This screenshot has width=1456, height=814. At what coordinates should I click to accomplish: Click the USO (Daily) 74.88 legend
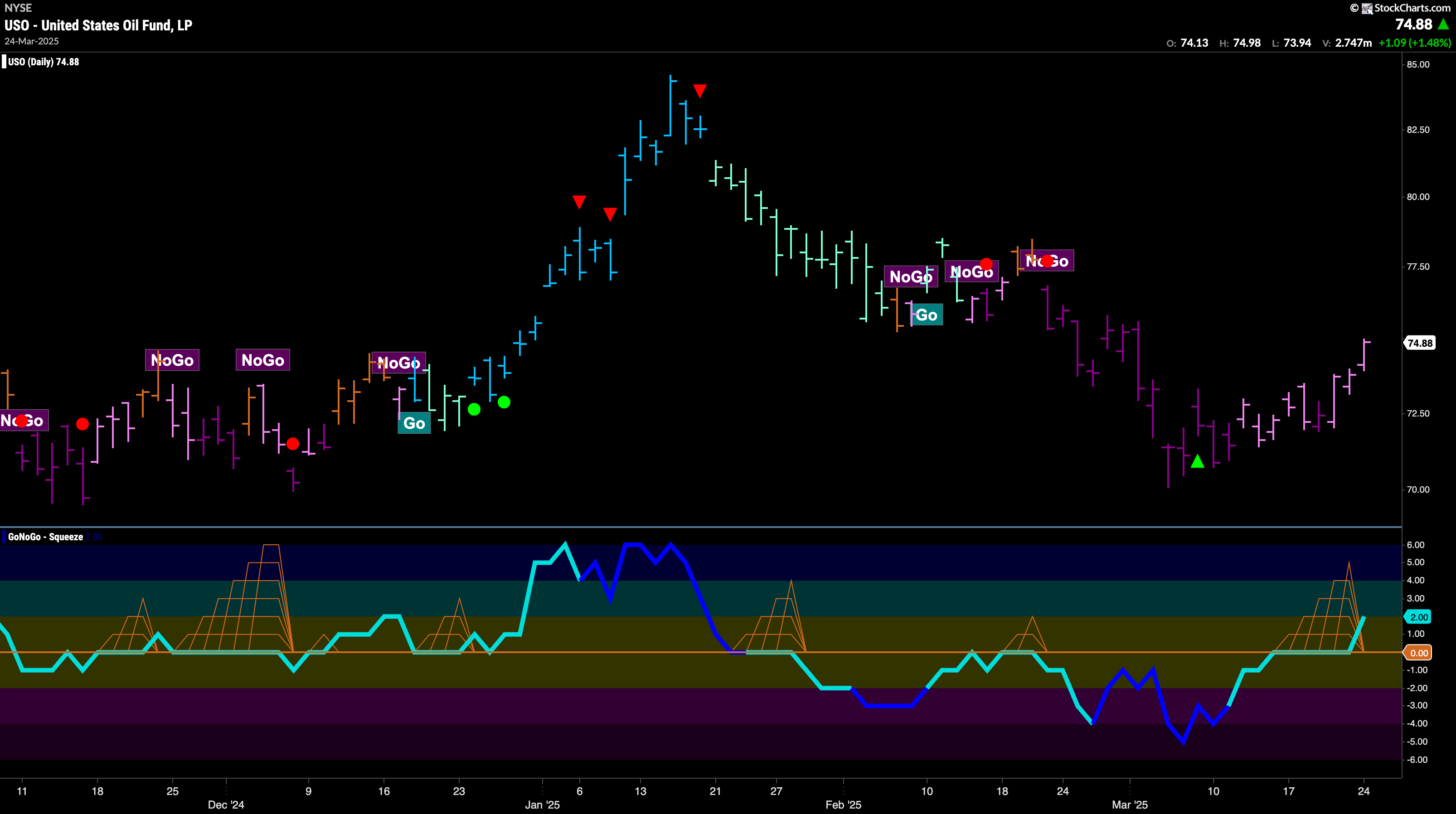[x=44, y=62]
